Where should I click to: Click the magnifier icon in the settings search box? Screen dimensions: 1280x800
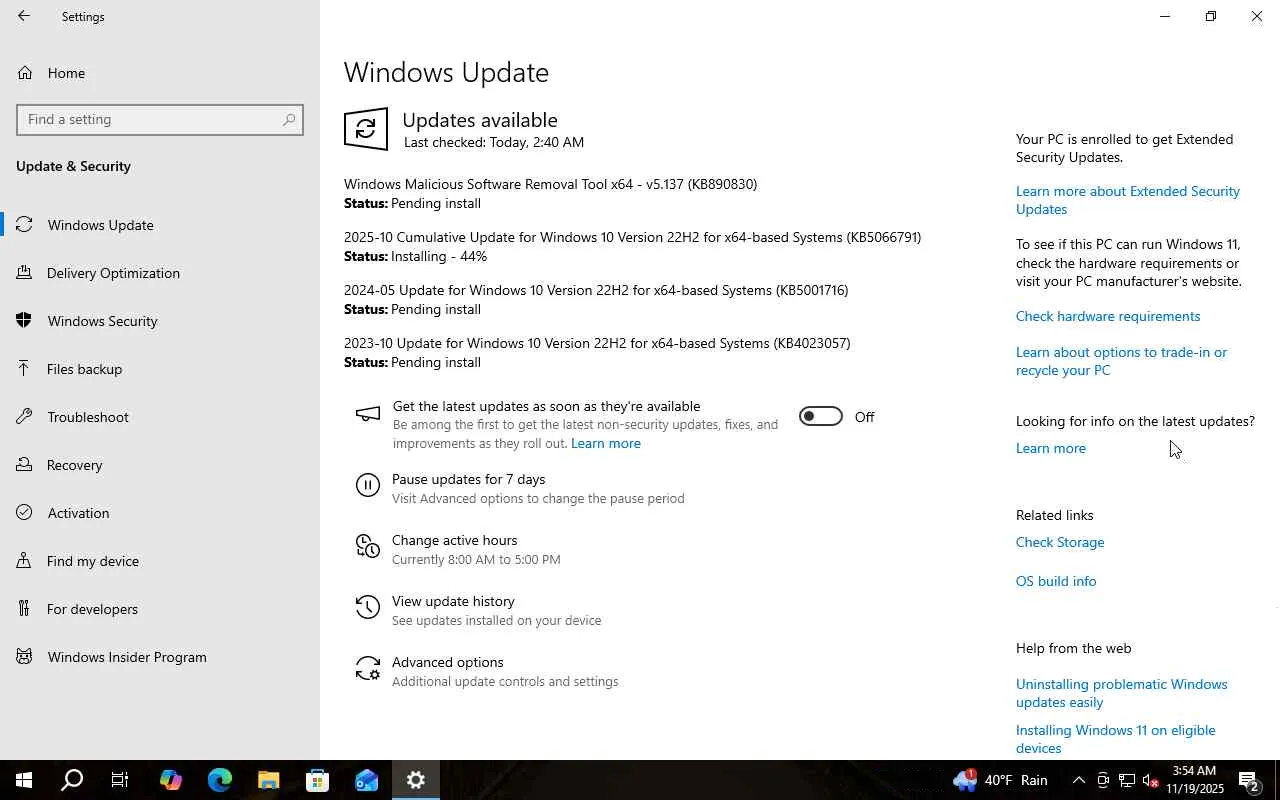(289, 119)
